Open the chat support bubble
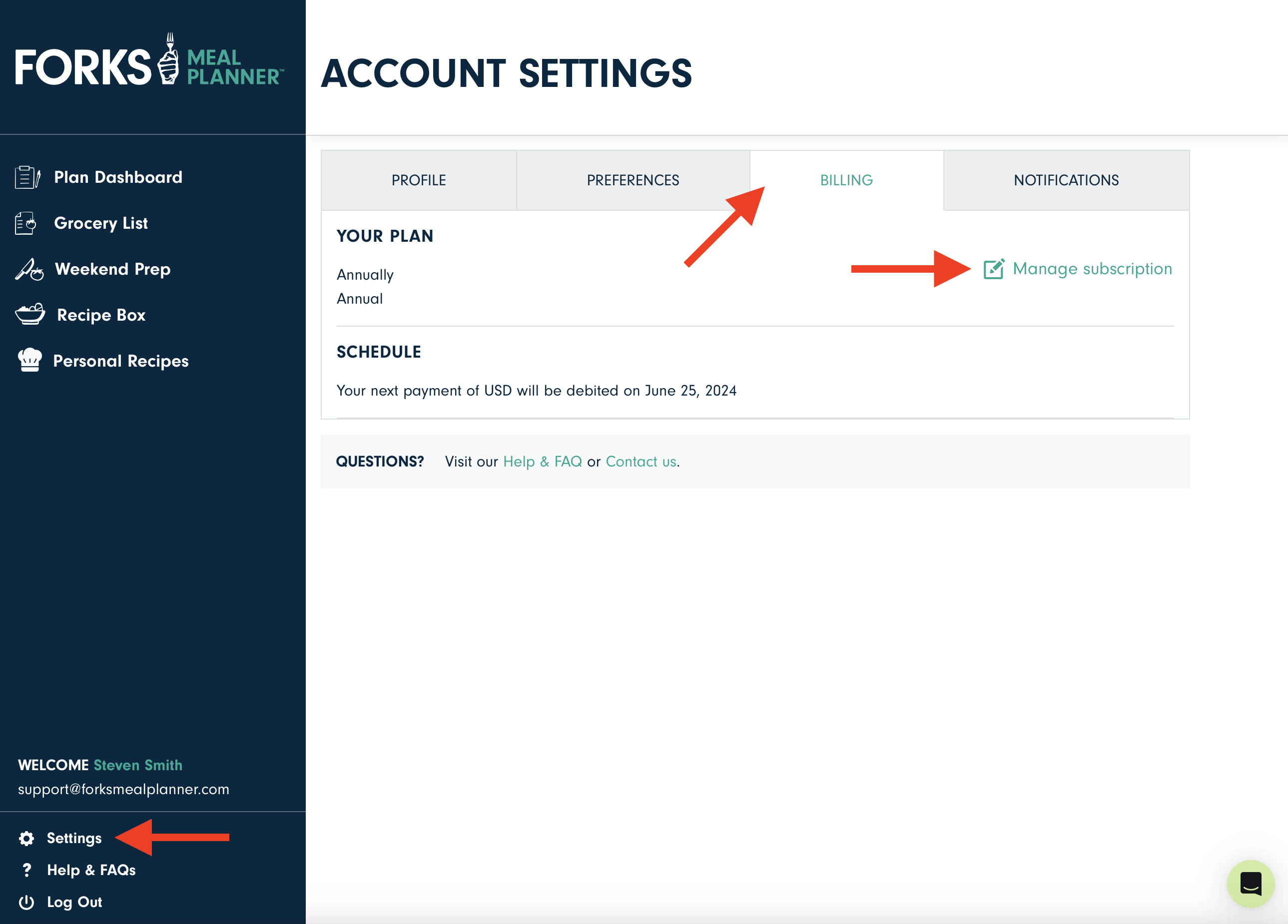The height and width of the screenshot is (924, 1288). pyautogui.click(x=1251, y=884)
